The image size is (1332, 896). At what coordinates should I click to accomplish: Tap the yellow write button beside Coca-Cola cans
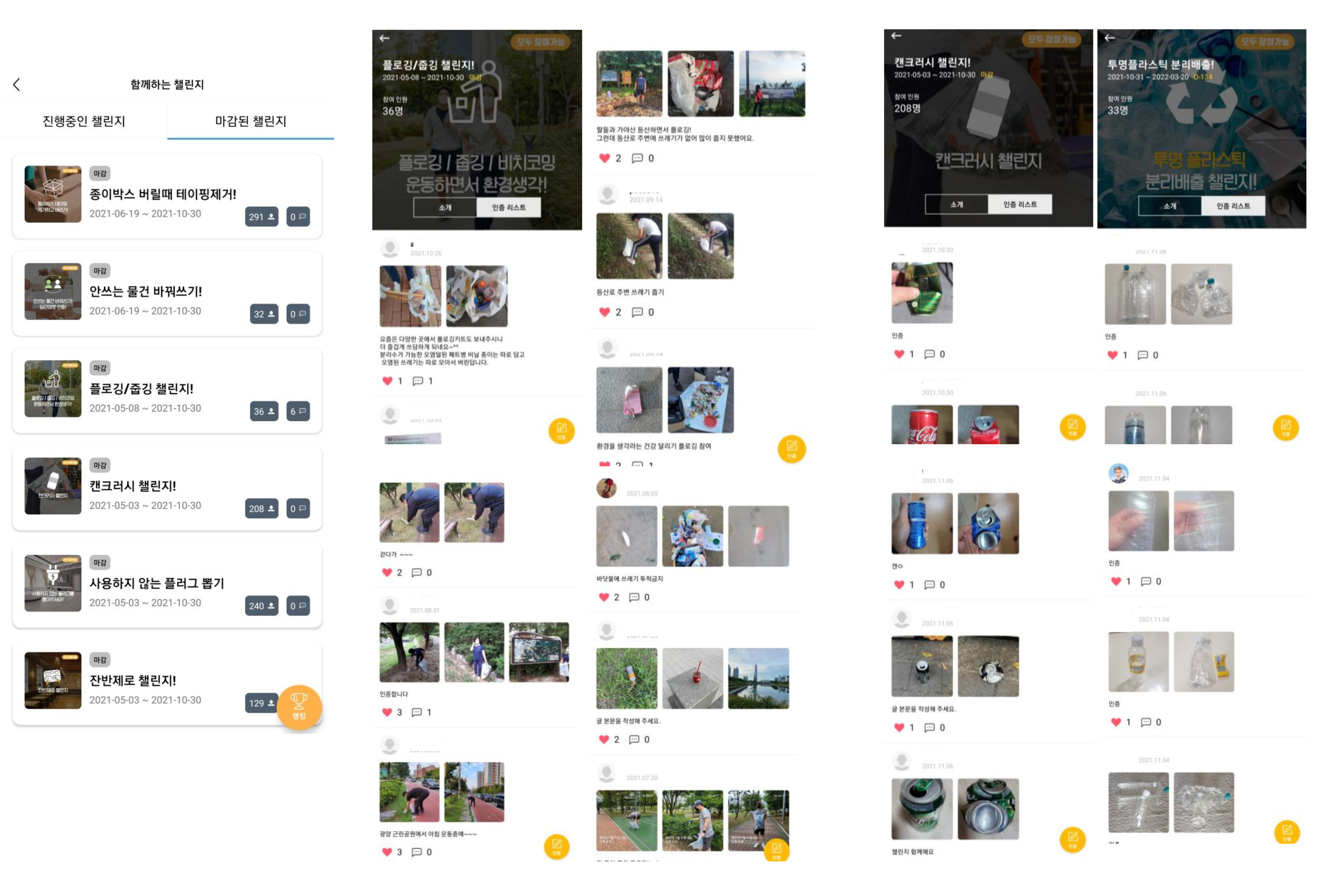click(1072, 426)
